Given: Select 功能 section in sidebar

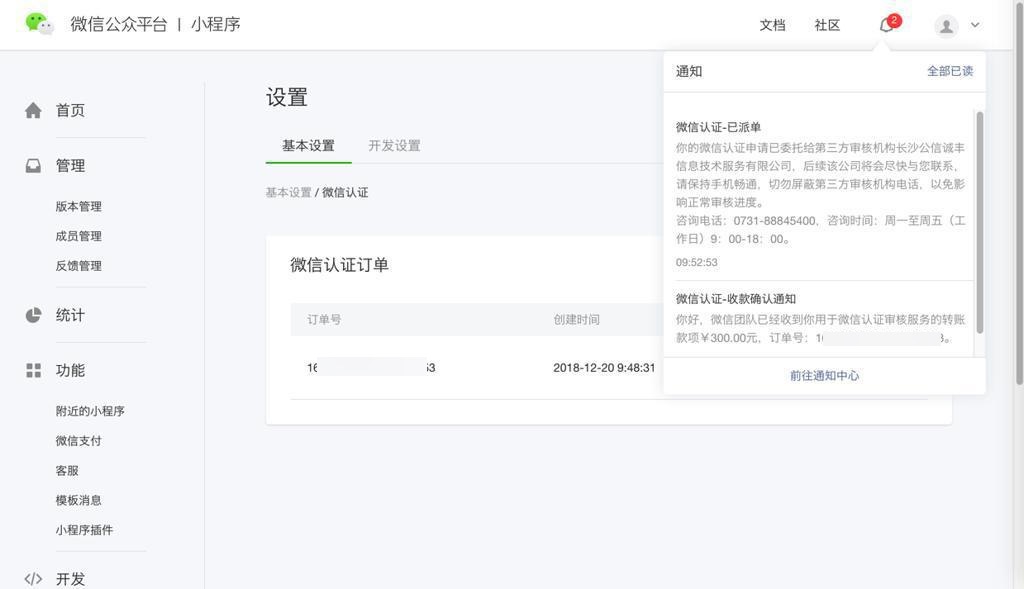Looking at the screenshot, I should tap(70, 370).
